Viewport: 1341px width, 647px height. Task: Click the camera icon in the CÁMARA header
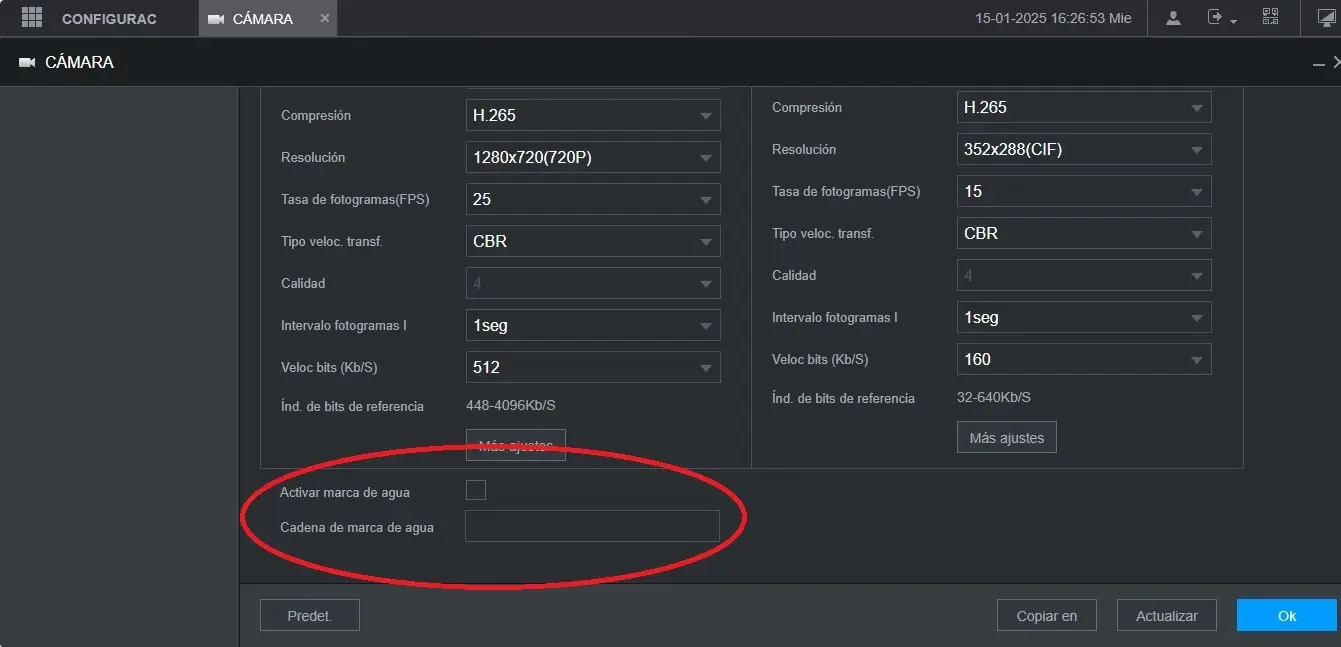pyautogui.click(x=27, y=62)
